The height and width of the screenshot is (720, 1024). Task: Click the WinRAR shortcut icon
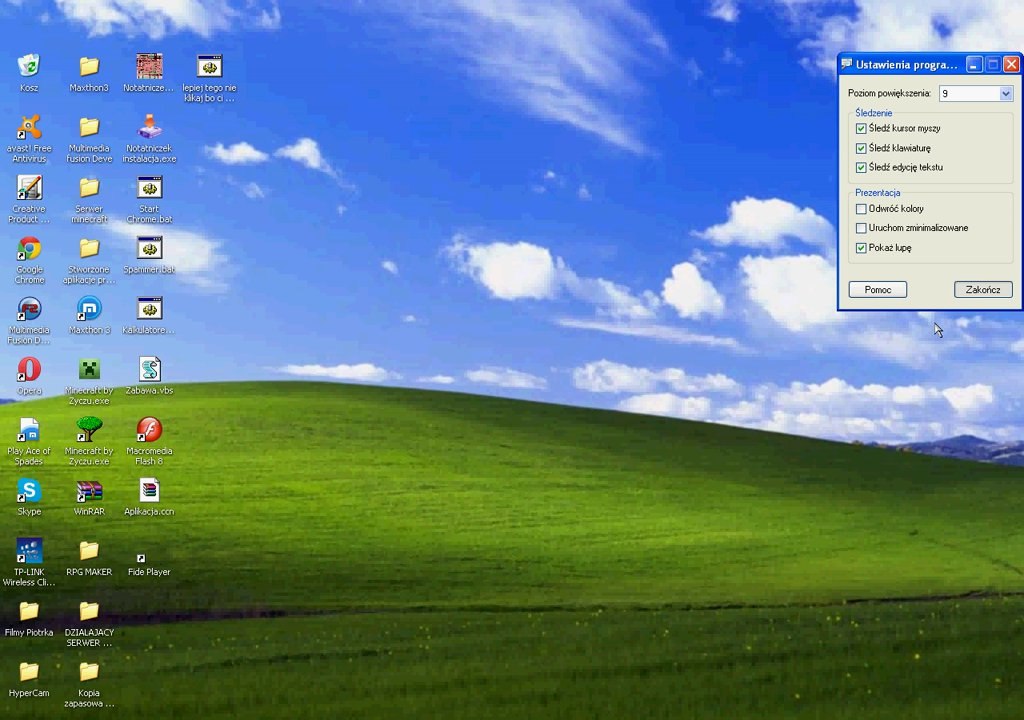pos(89,491)
